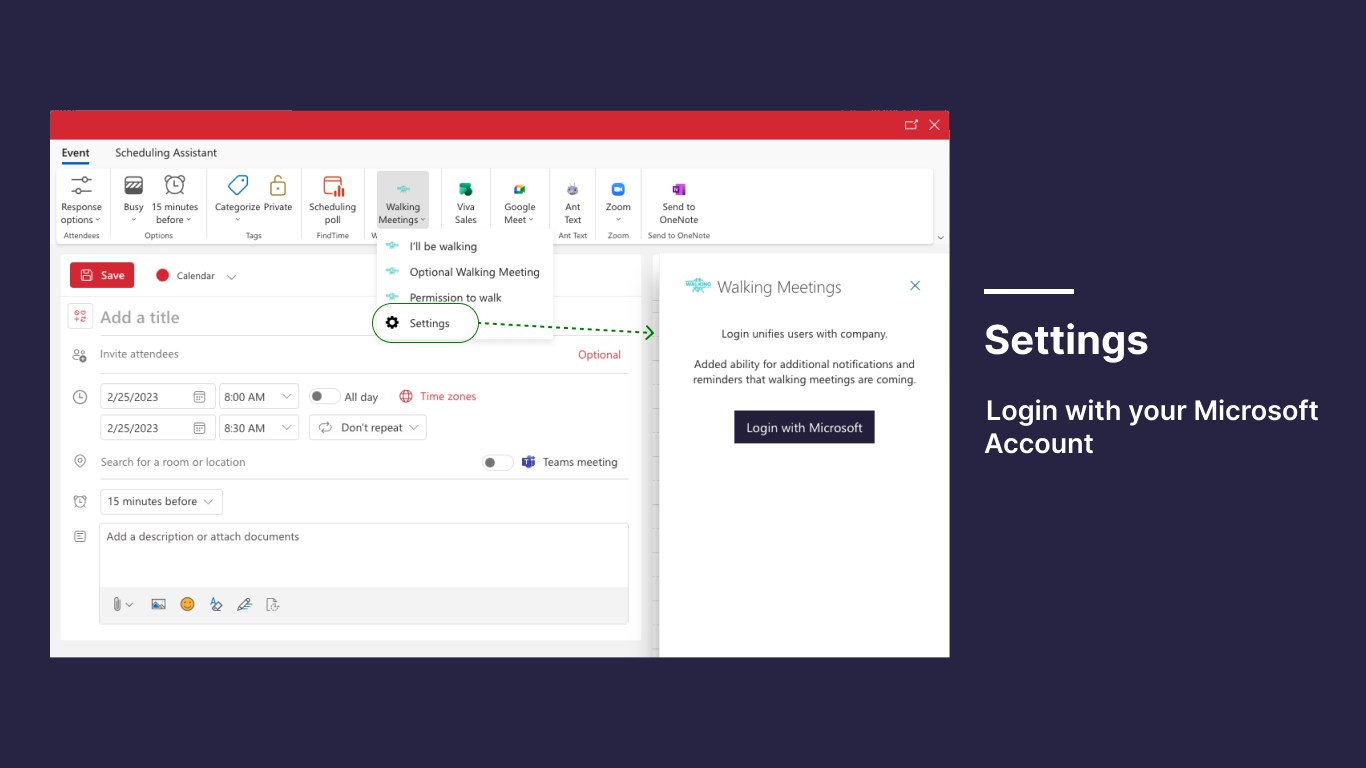Click the document loop icon in editor toolbar

273,604
